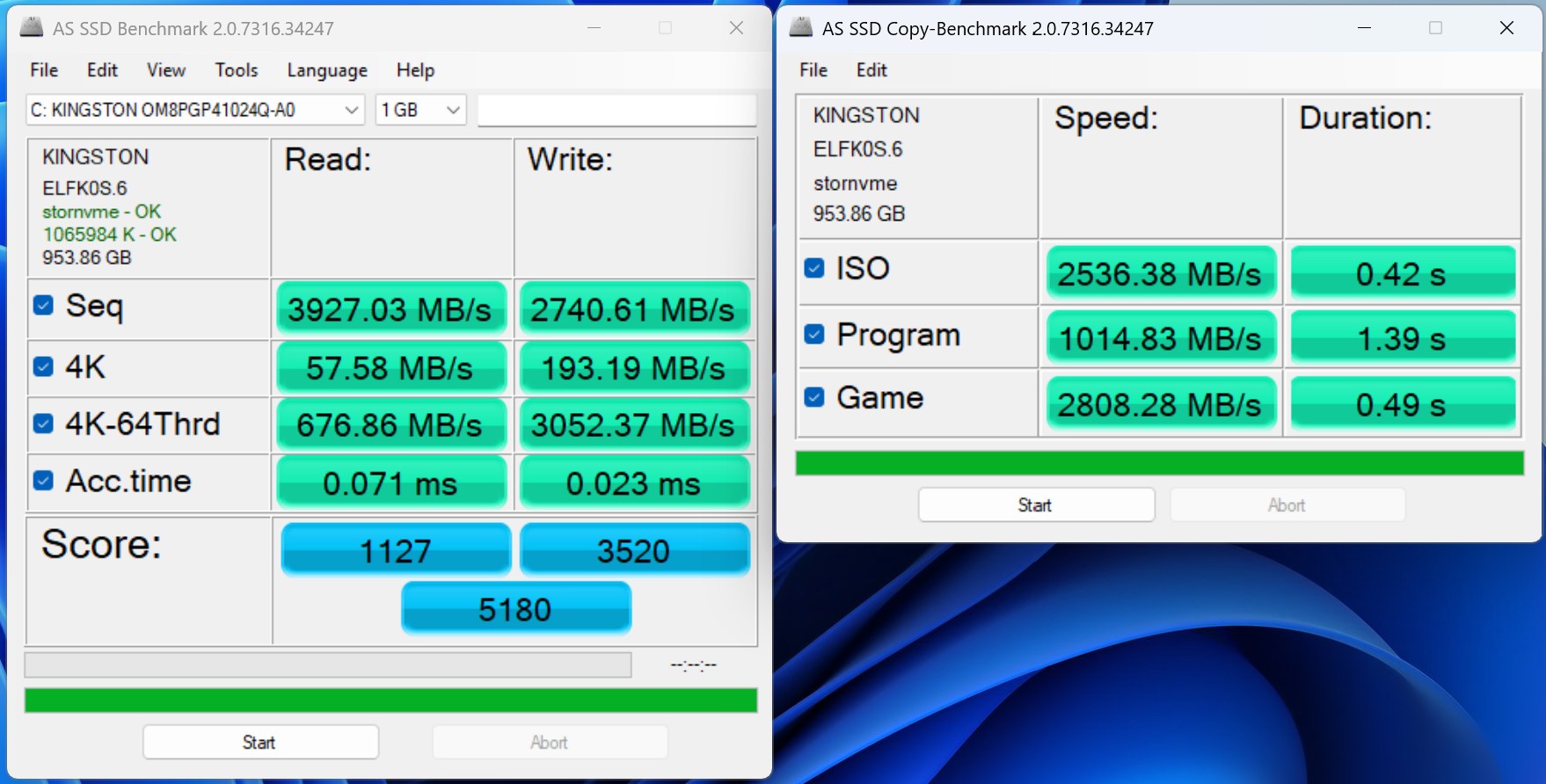Click Start button in AS SSD Benchmark window
1546x784 pixels.
260,743
